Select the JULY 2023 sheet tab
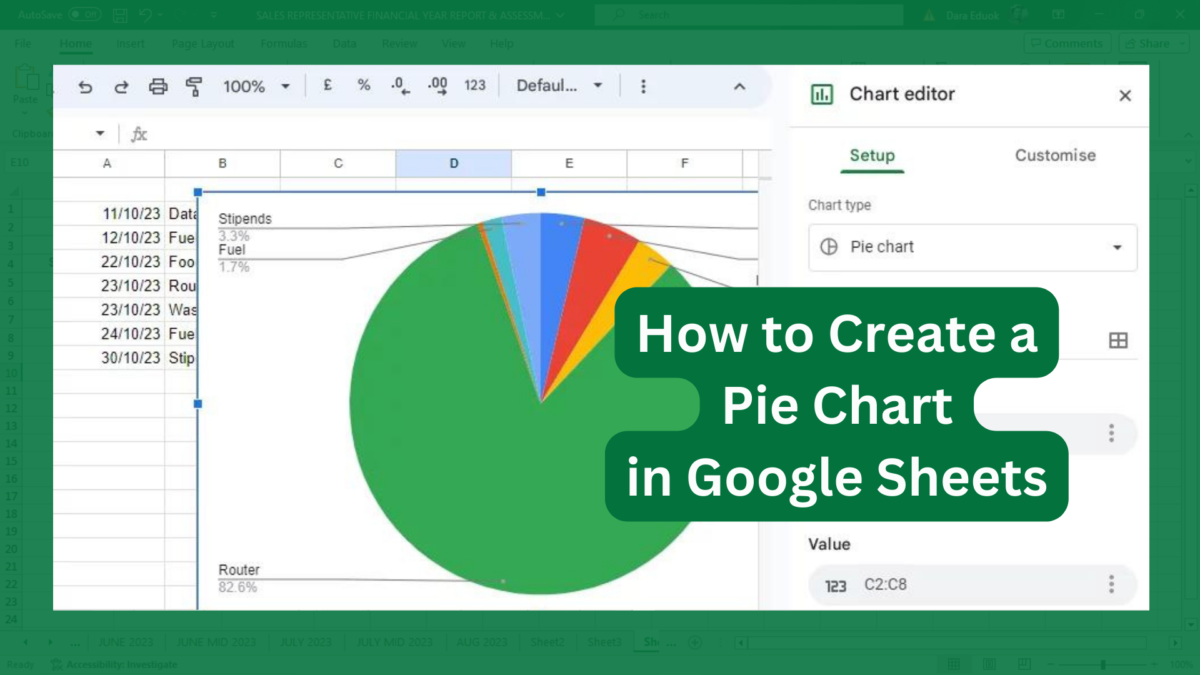The height and width of the screenshot is (675, 1200). 305,642
